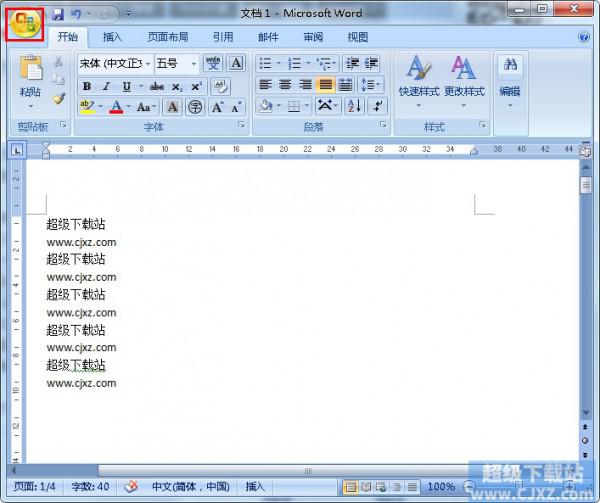Cut selection with scissors icon

(59, 61)
